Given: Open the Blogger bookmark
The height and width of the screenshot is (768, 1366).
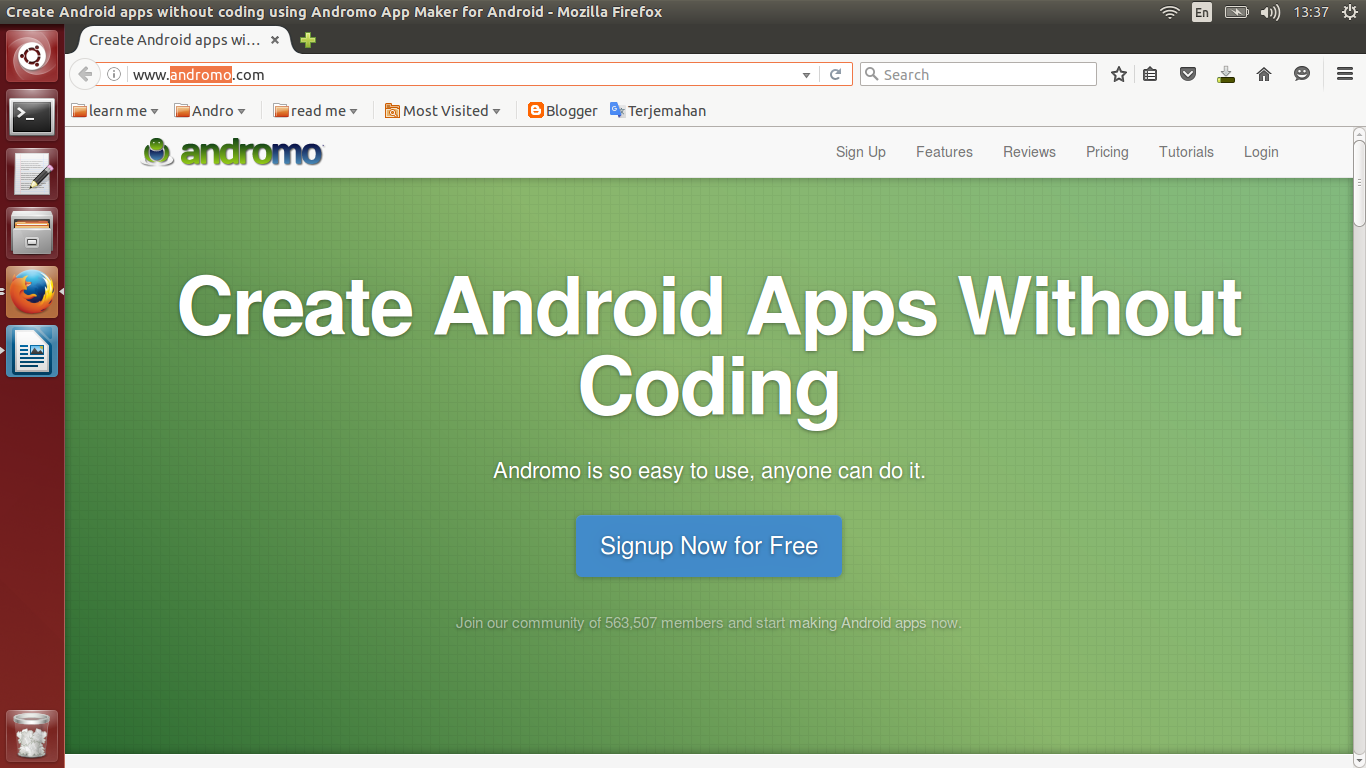Looking at the screenshot, I should pos(563,111).
